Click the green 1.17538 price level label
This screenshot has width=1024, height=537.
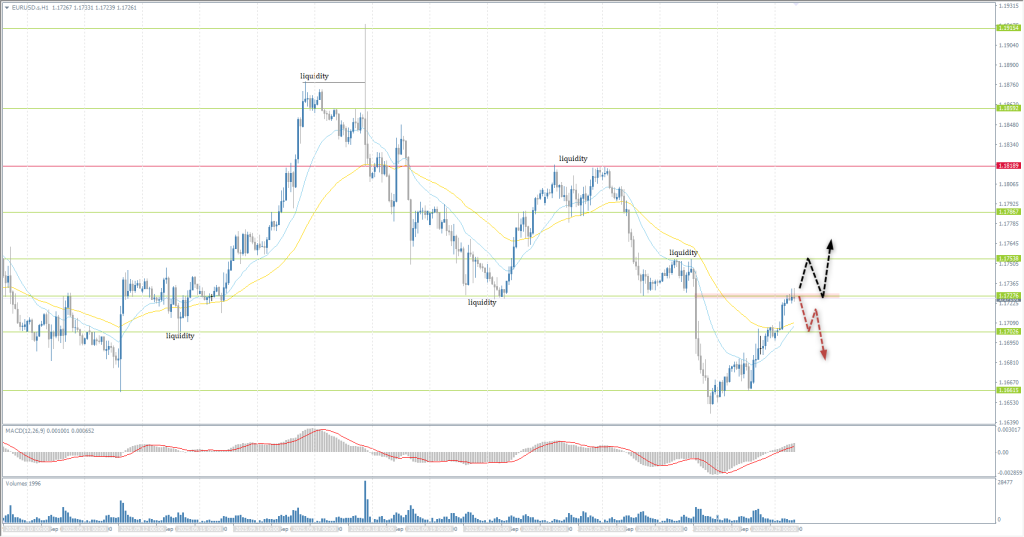pos(1008,259)
